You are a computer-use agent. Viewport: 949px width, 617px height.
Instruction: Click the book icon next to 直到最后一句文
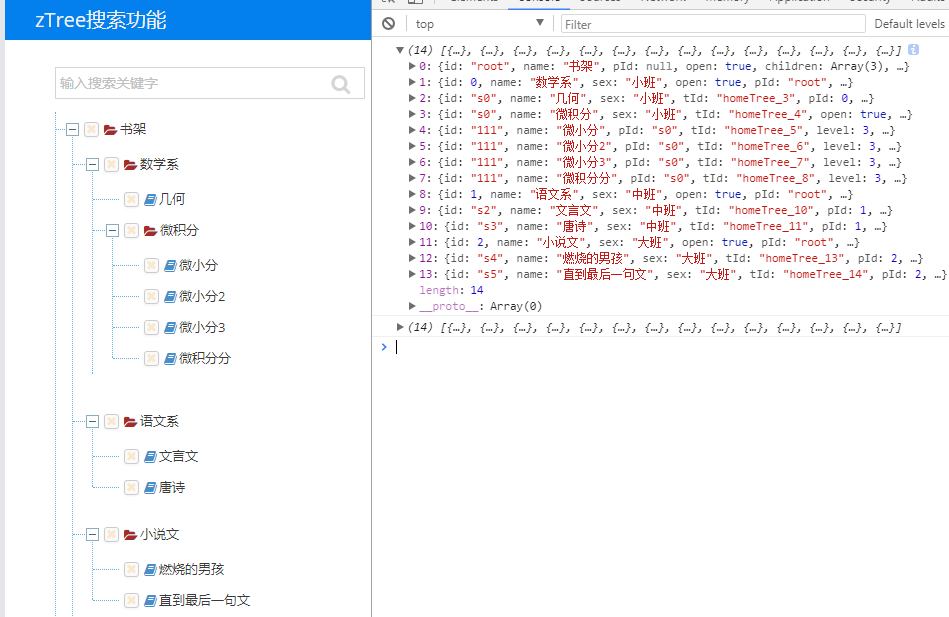click(150, 601)
